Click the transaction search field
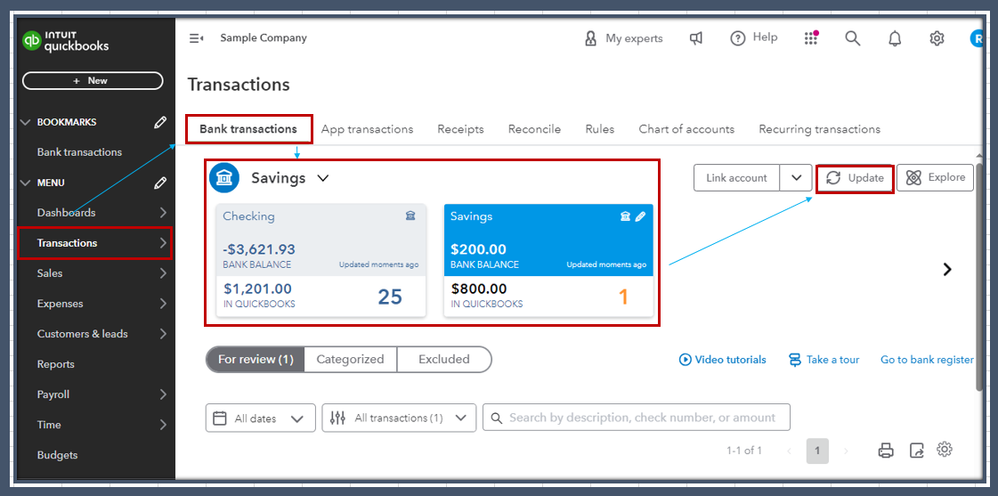The width and height of the screenshot is (998, 496). 636,418
